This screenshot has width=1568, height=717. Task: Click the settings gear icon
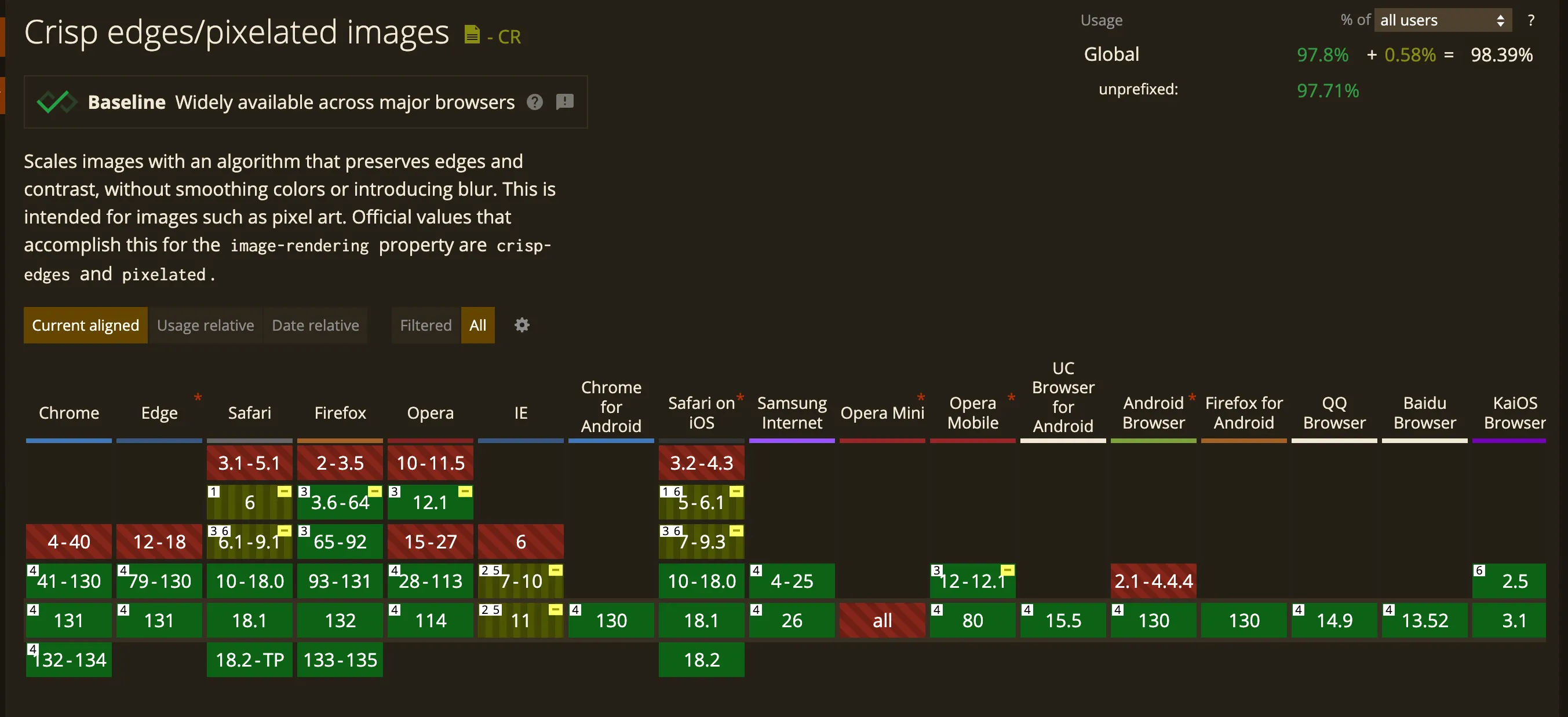[522, 325]
